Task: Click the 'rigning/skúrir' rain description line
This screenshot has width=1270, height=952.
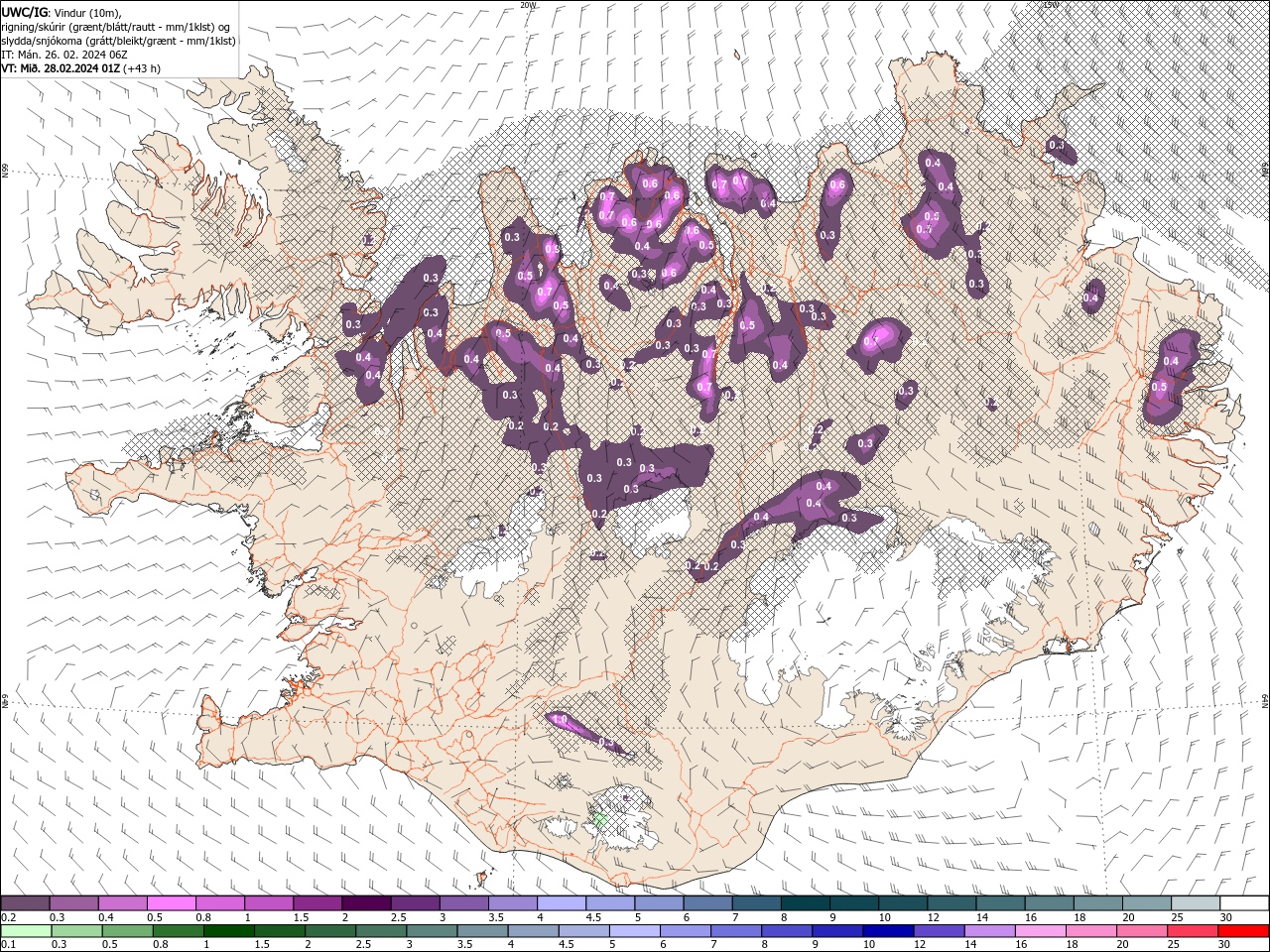Action: (x=115, y=27)
